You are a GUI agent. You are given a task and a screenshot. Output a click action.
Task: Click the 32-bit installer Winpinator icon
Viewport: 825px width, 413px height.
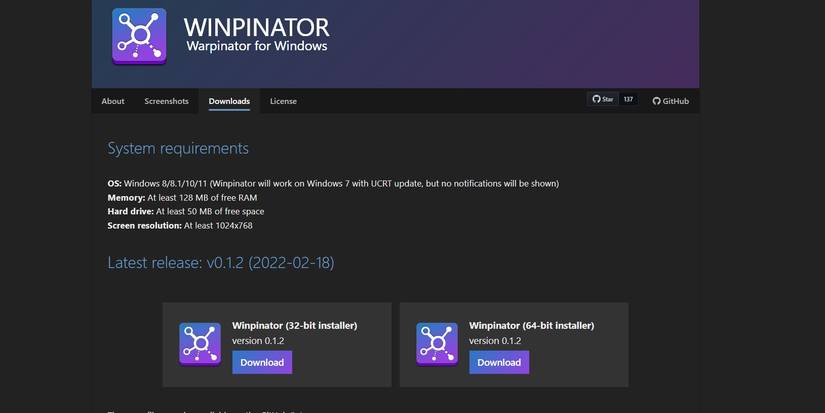pyautogui.click(x=200, y=344)
